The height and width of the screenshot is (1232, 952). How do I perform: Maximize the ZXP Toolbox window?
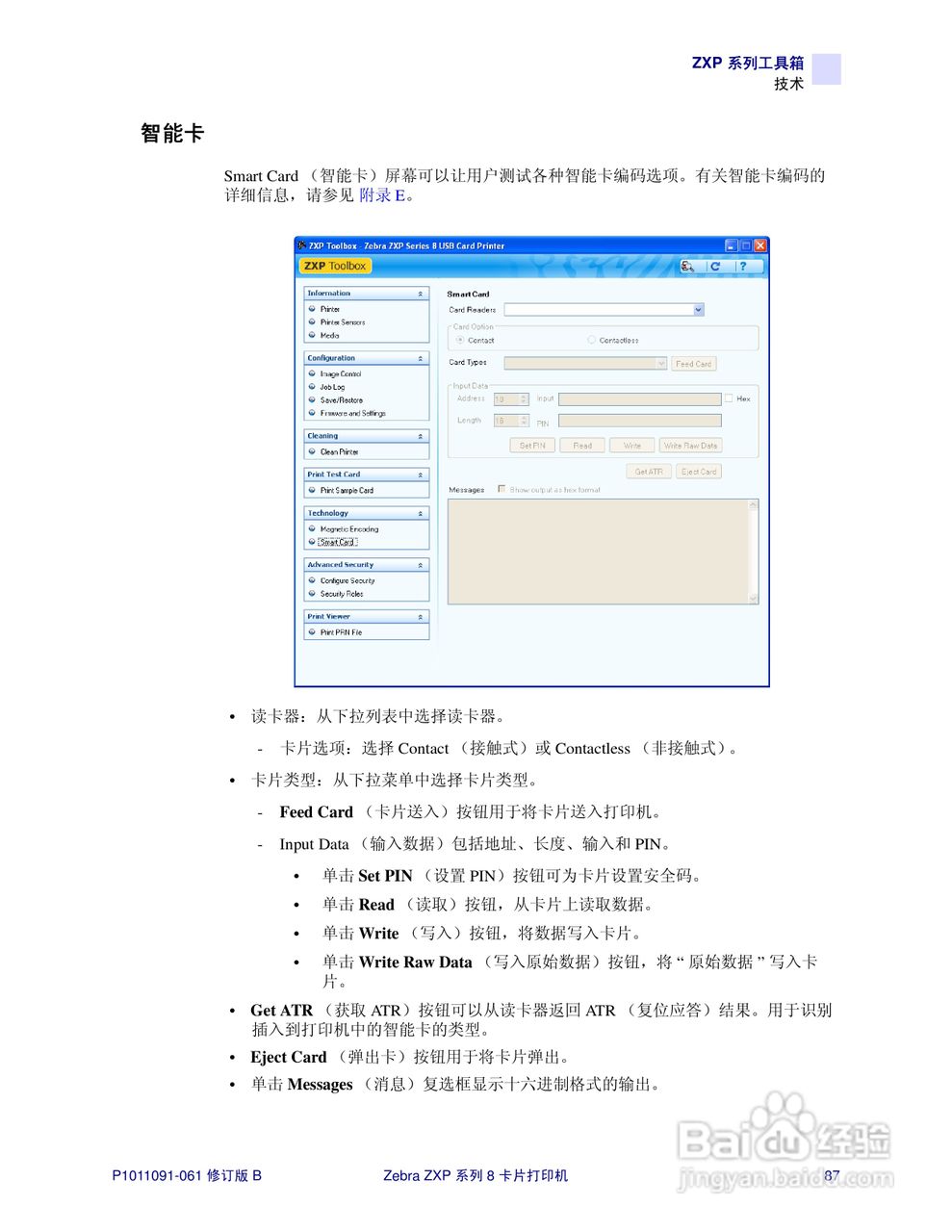746,245
